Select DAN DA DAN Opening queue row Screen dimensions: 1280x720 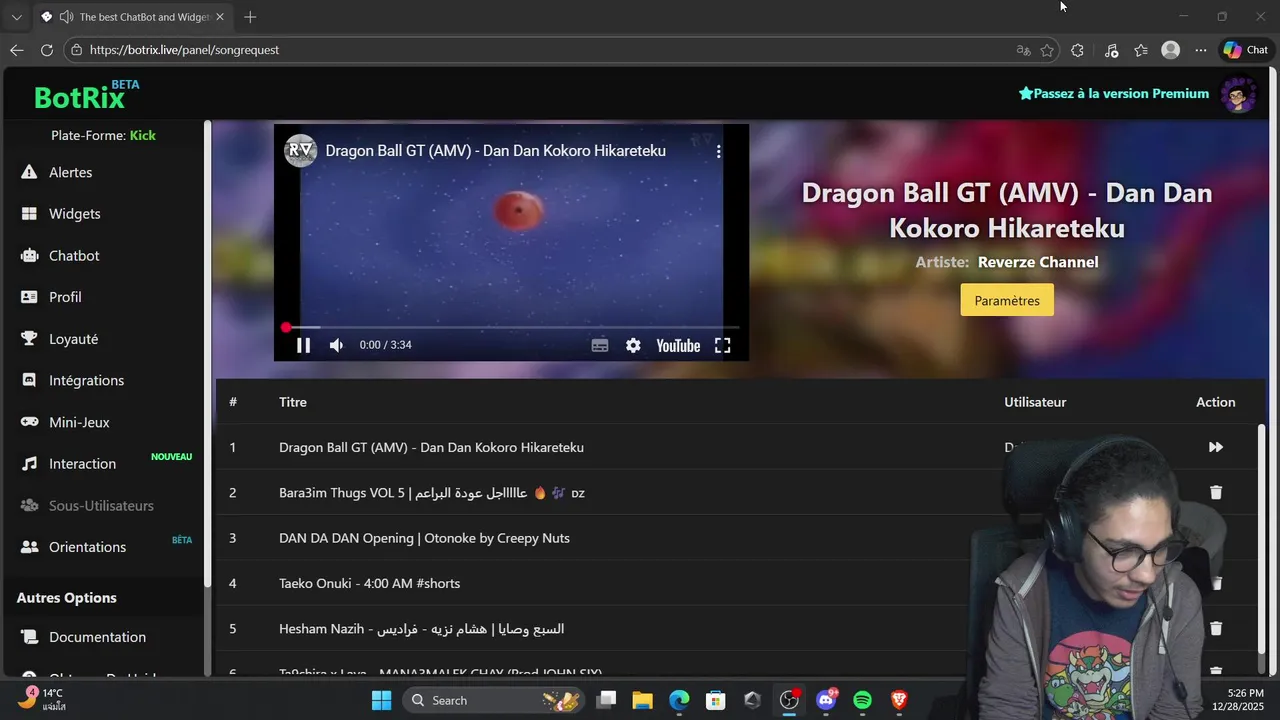click(740, 538)
